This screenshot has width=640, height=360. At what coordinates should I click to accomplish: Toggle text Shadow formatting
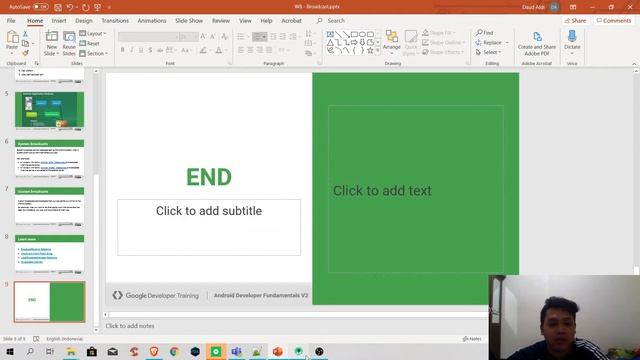pos(151,50)
